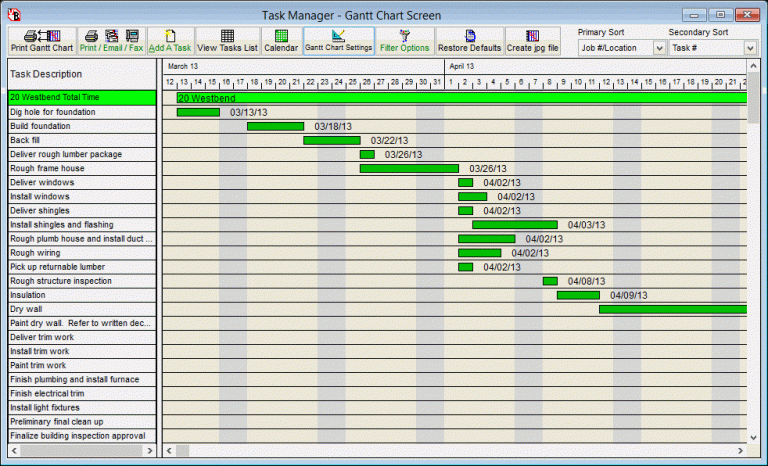Select the Dig hole for foundation task

(x=82, y=112)
